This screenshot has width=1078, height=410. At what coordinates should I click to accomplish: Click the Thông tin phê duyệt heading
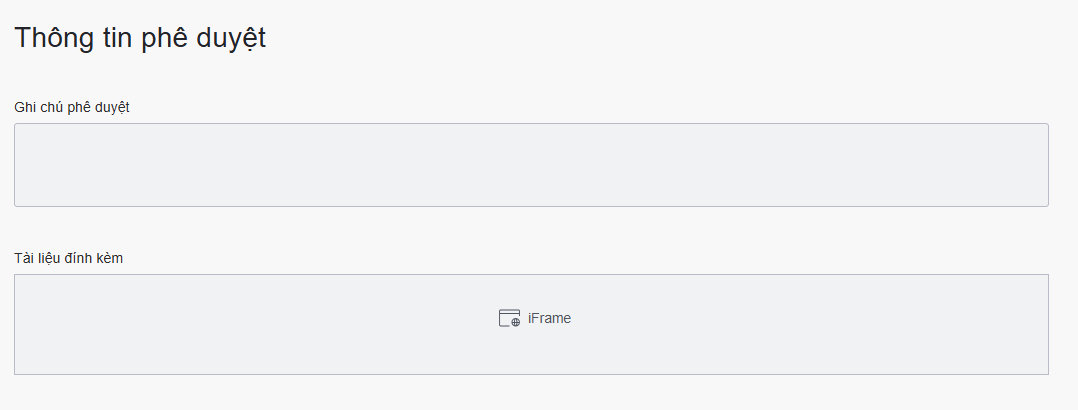click(140, 38)
